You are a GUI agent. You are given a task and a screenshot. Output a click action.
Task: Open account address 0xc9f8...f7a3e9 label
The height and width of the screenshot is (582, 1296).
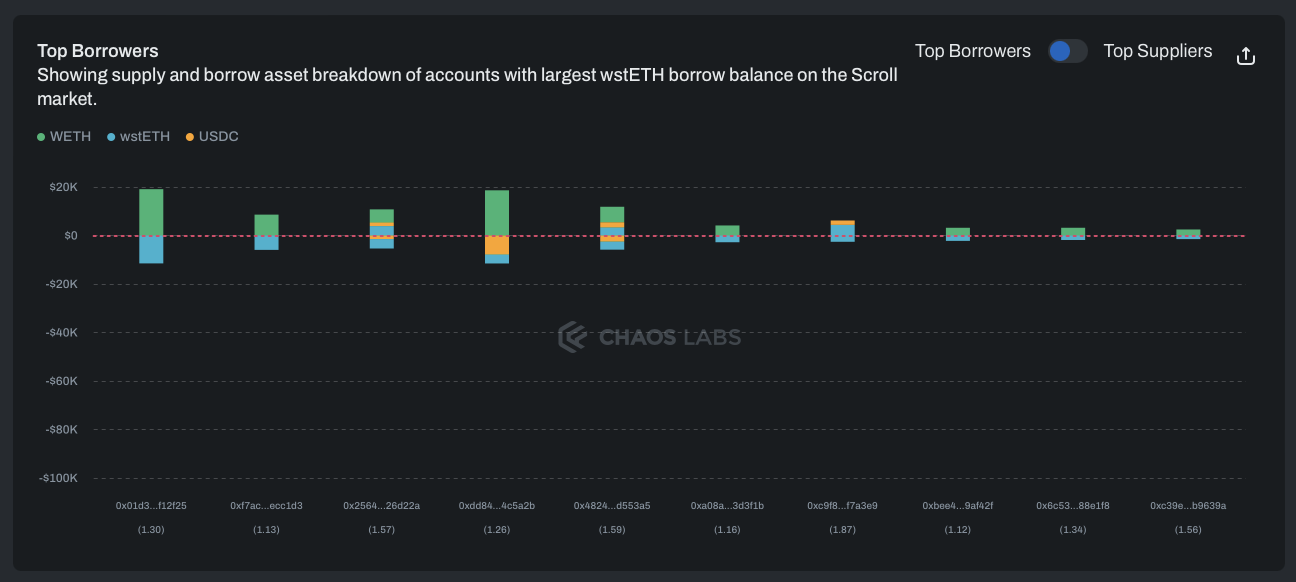(842, 506)
